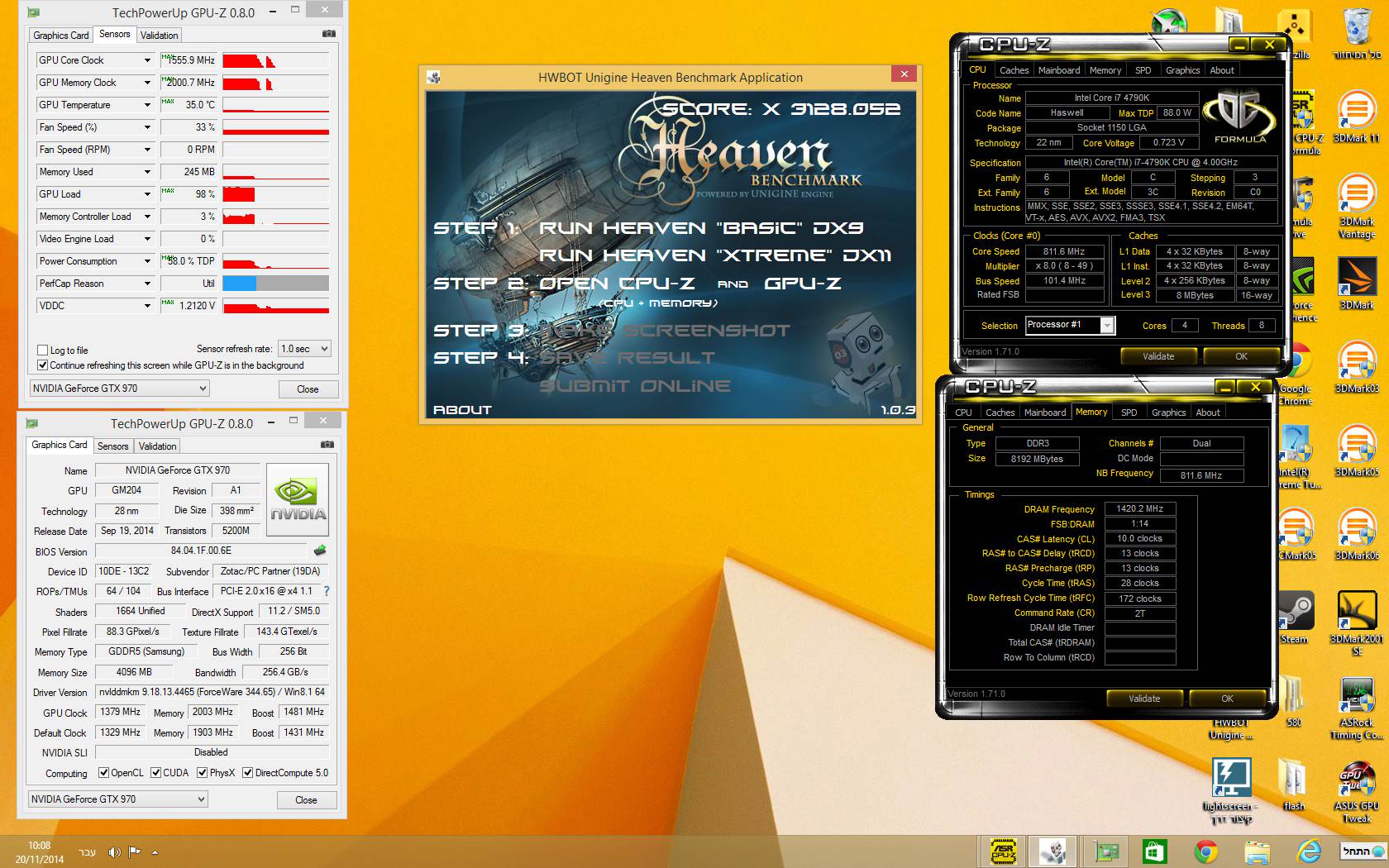The width and height of the screenshot is (1389, 868).
Task: Enable the Log to file checkbox
Action: [x=42, y=350]
